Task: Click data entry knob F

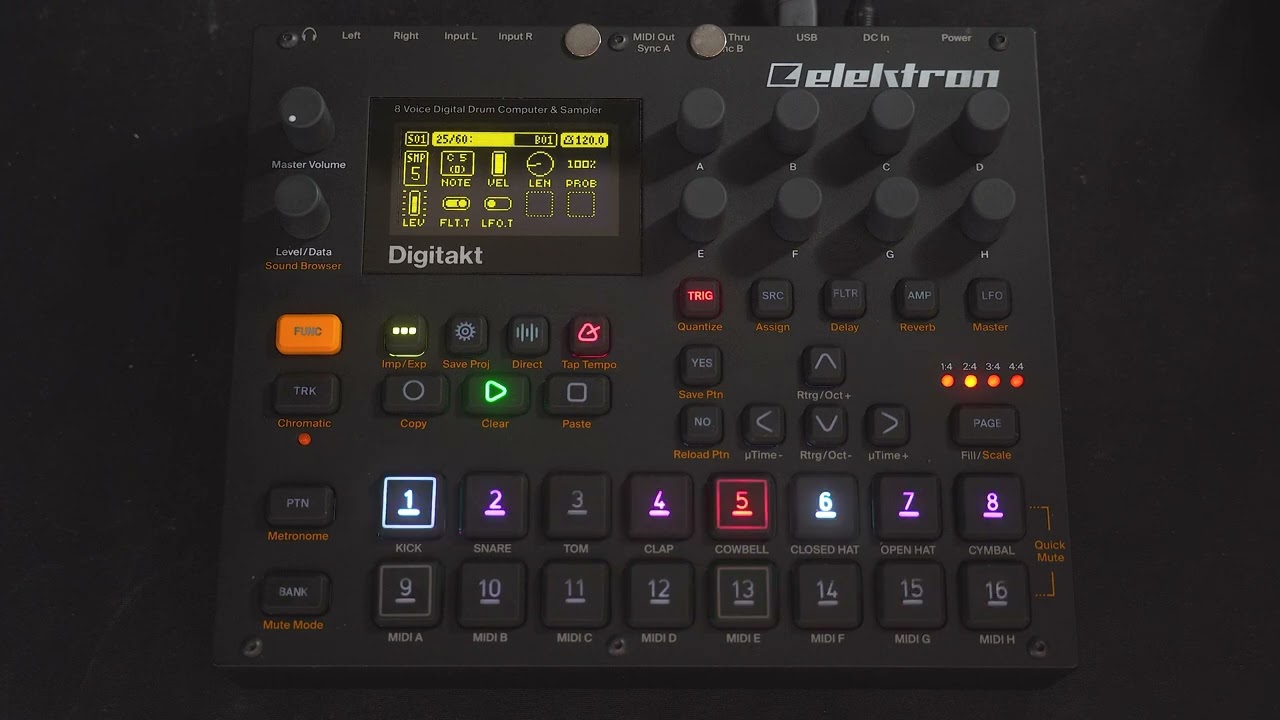Action: tap(797, 210)
